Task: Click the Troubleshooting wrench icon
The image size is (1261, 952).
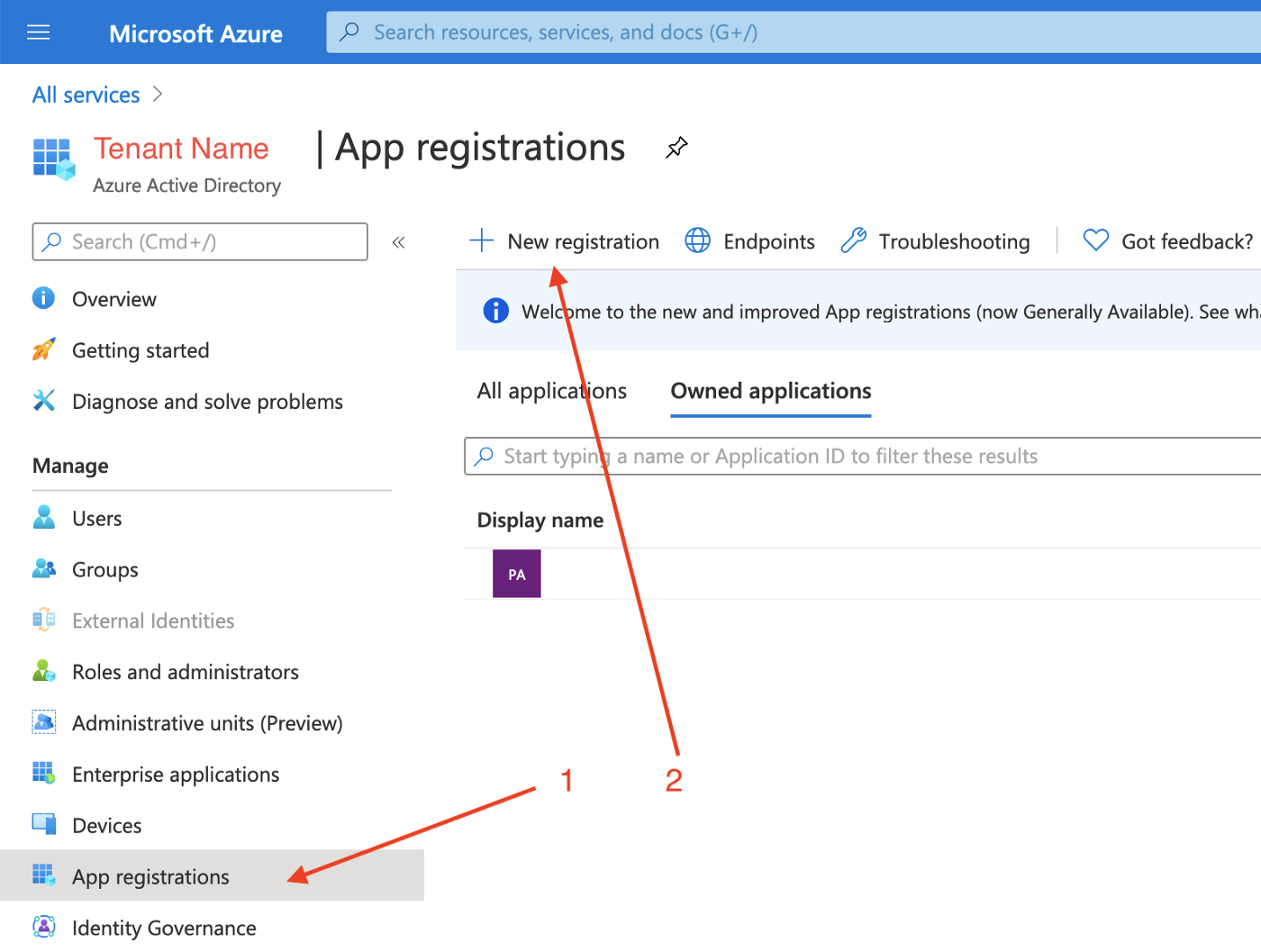Action: 853,240
